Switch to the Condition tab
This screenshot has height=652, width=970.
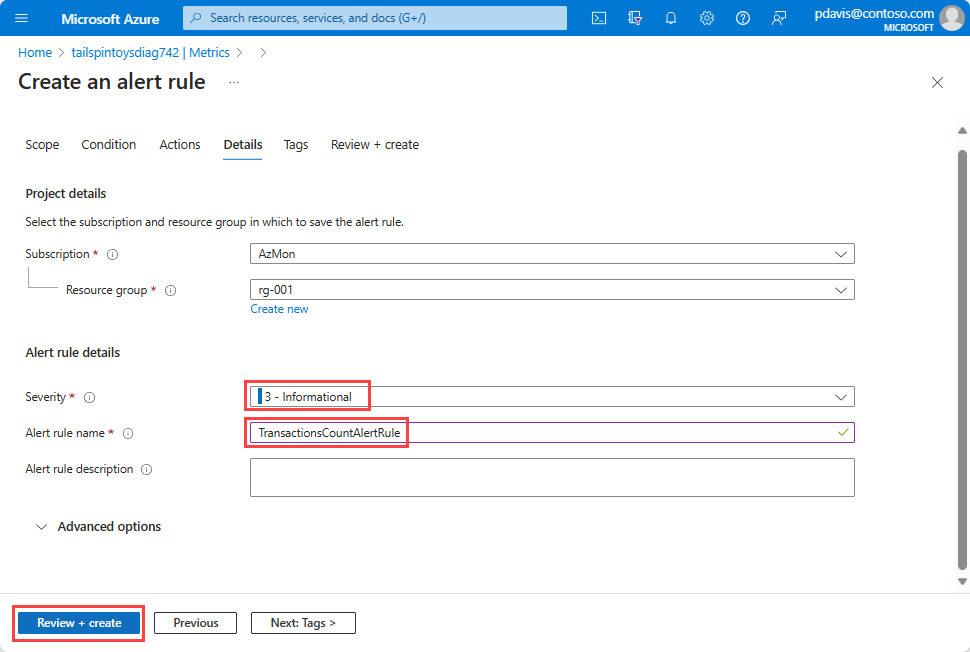[108, 145]
